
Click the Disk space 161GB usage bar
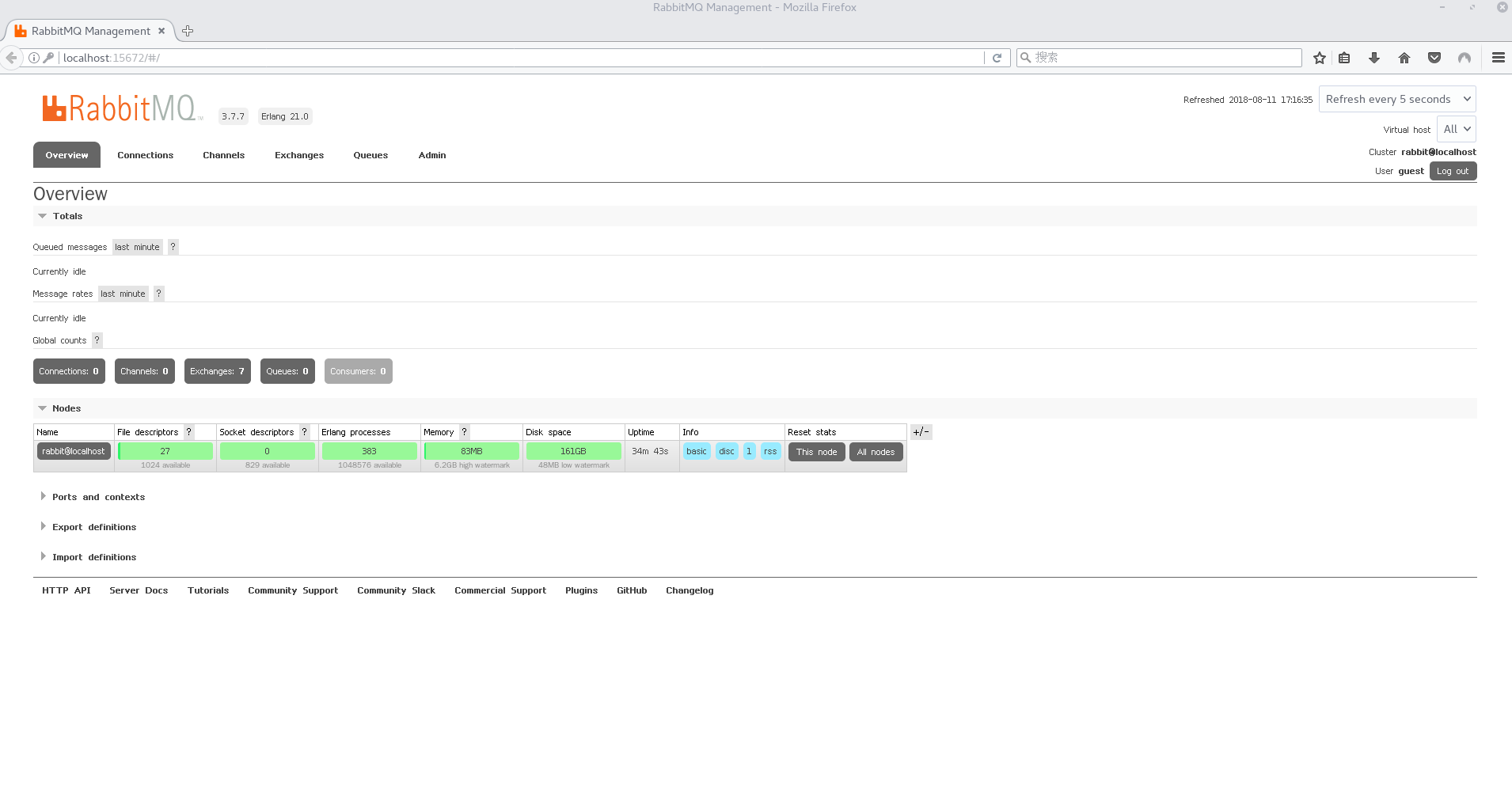574,451
